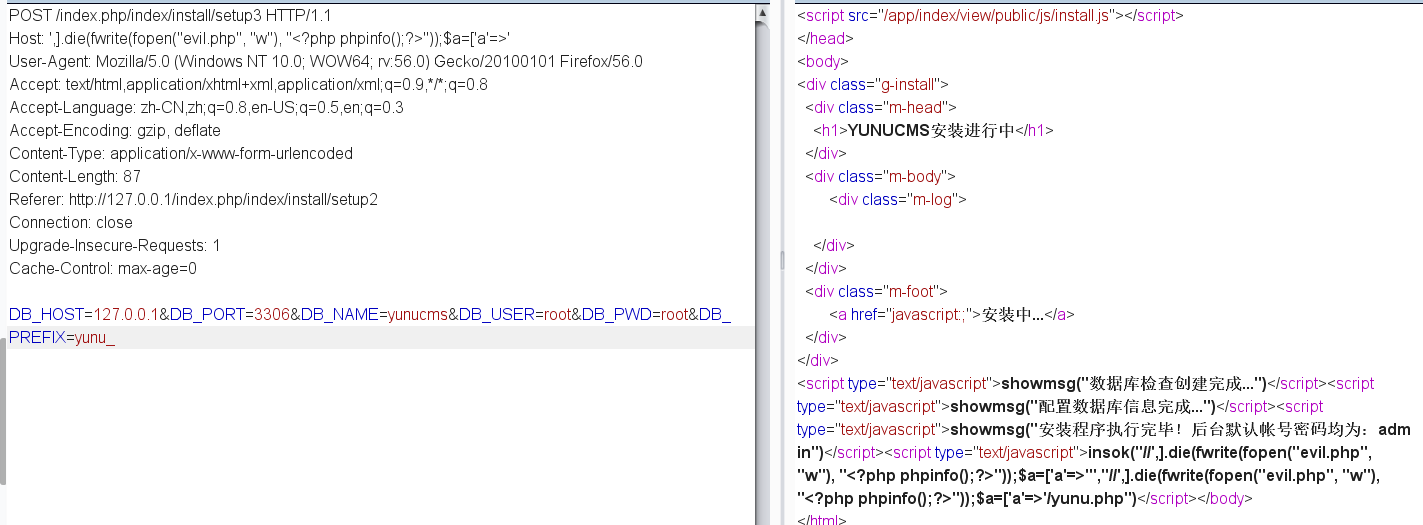Image resolution: width=1423 pixels, height=525 pixels.
Task: Click the 3306 port value
Action: click(272, 315)
